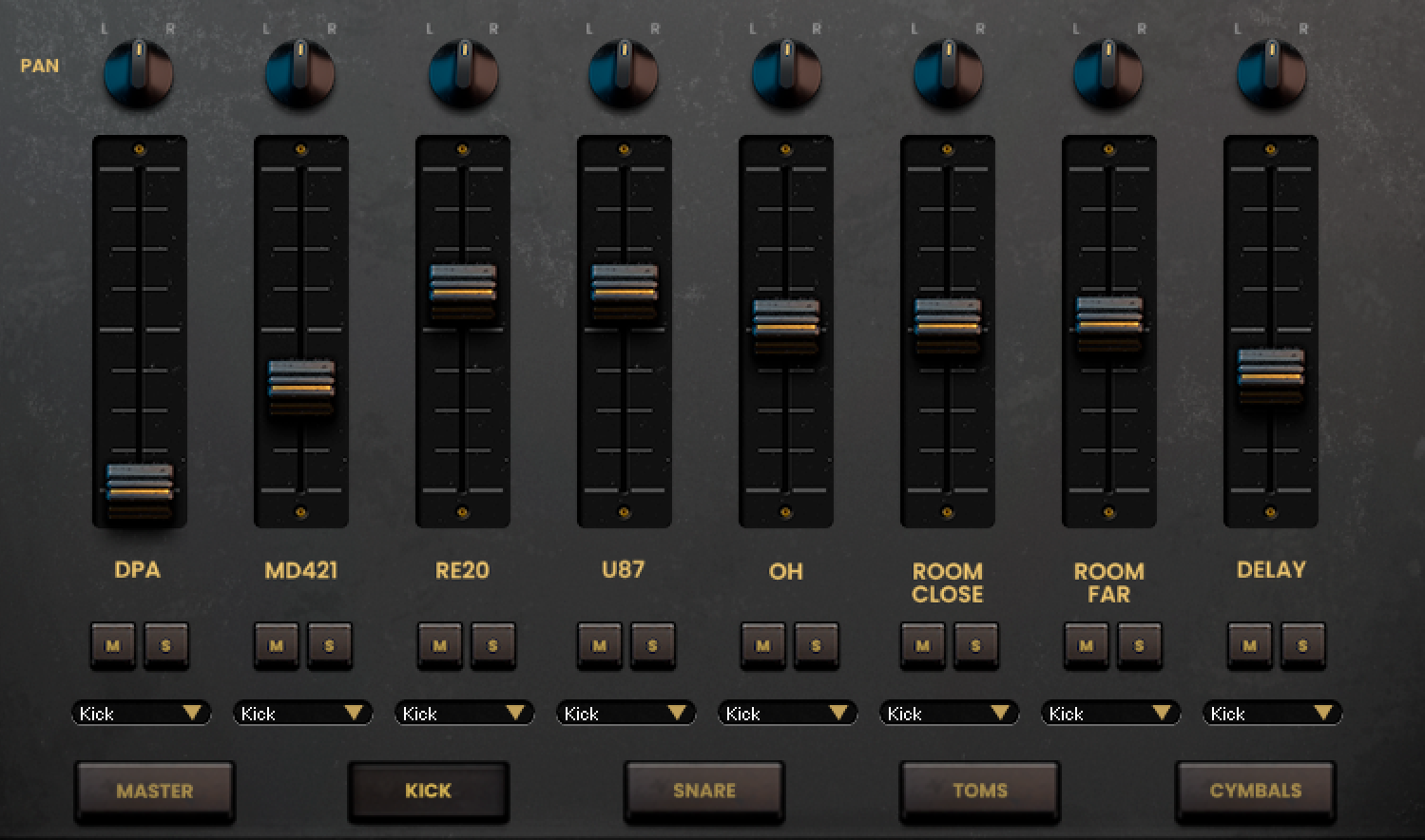Open the Kick output dropdown under DELAY

[x=1272, y=713]
